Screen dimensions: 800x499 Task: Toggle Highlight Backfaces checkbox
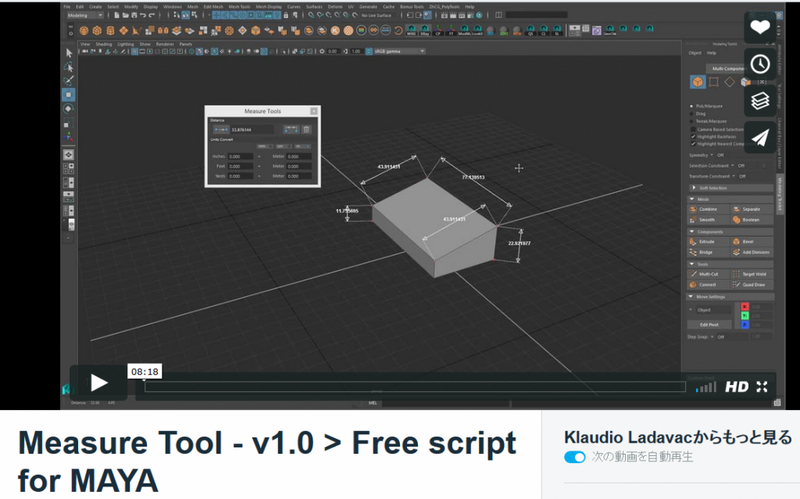pyautogui.click(x=693, y=137)
